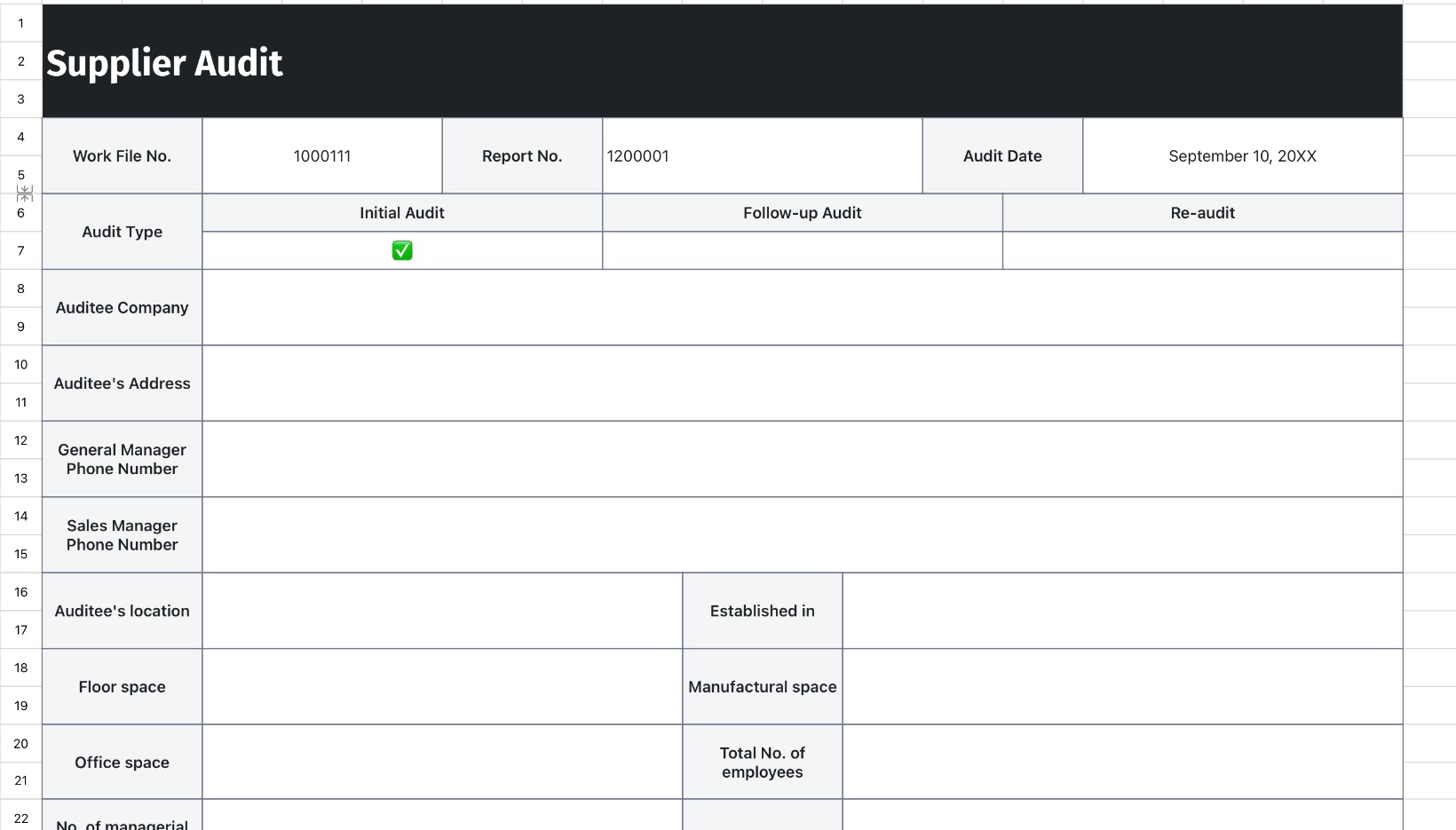Select the Auditee Company label cell
1456x830 pixels.
pos(123,308)
